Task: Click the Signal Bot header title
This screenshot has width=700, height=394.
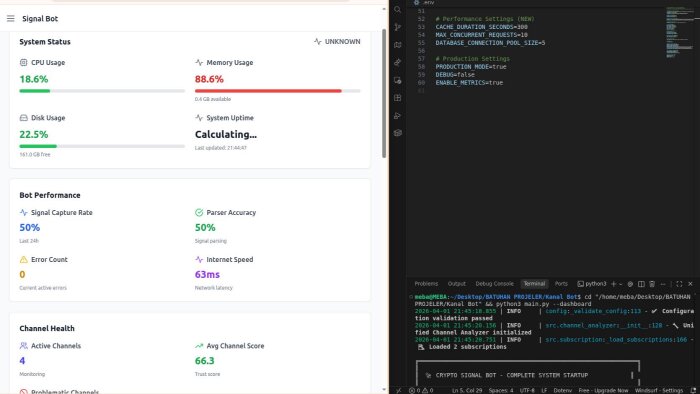Action: tap(40, 18)
